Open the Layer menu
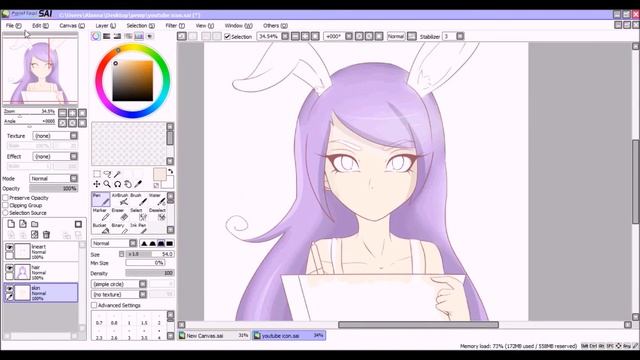Image resolution: width=640 pixels, height=360 pixels. (106, 25)
